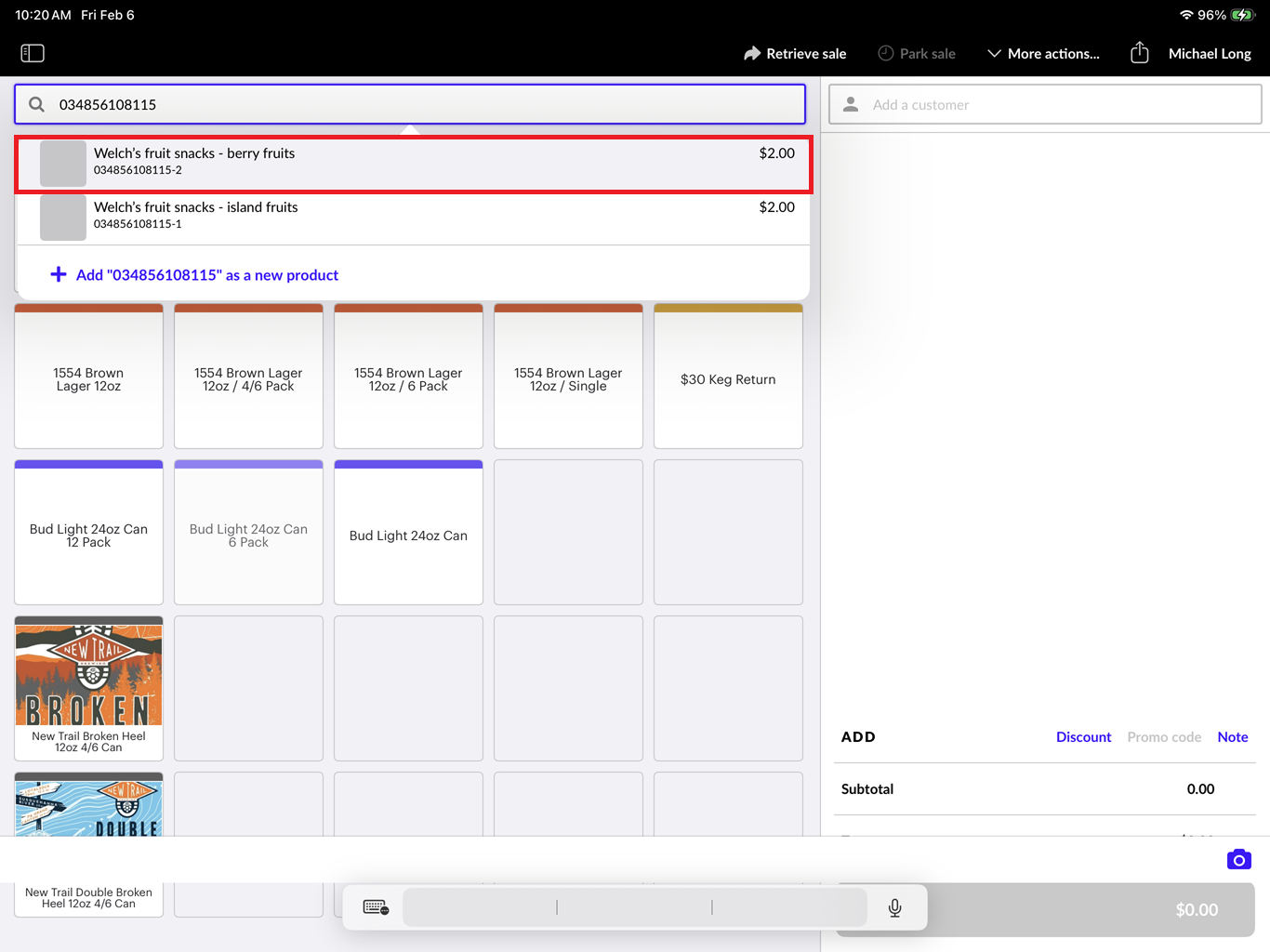The image size is (1270, 952).
Task: Click the berry fruits $2.00 price
Action: 776,153
